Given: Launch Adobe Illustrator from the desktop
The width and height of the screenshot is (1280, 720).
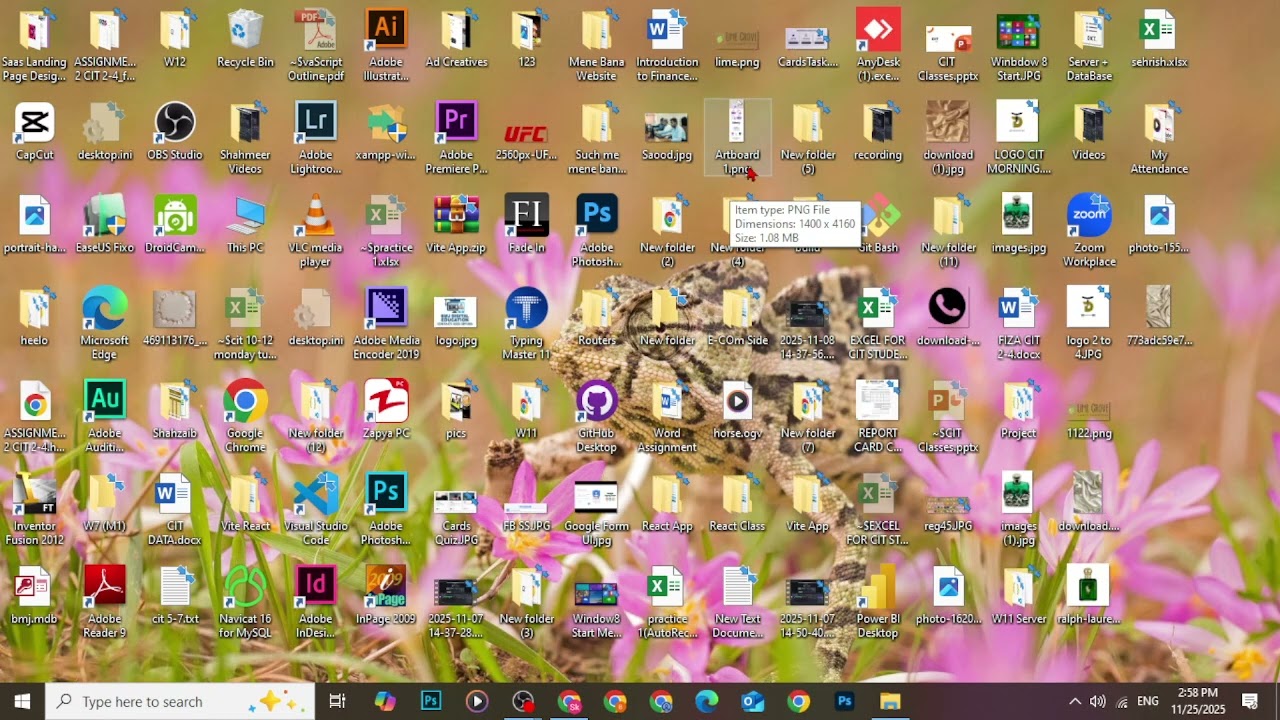Looking at the screenshot, I should [386, 46].
